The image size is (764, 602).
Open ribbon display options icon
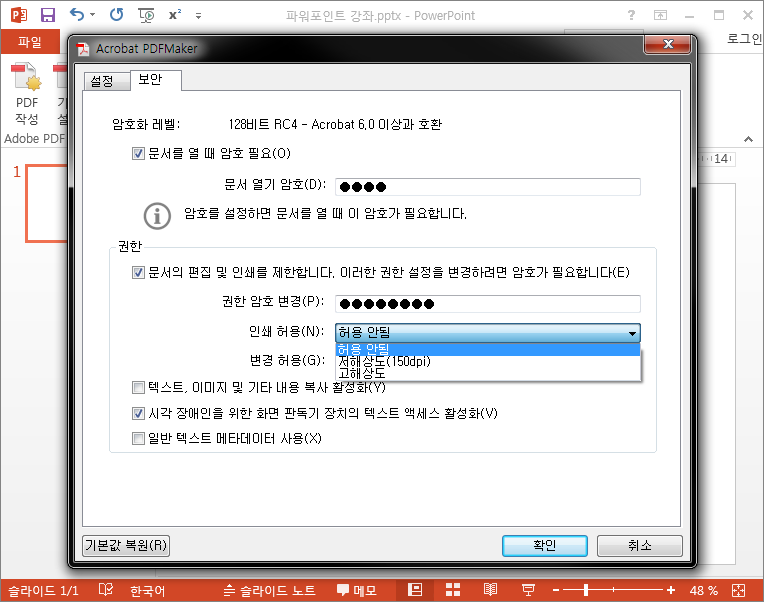(660, 16)
